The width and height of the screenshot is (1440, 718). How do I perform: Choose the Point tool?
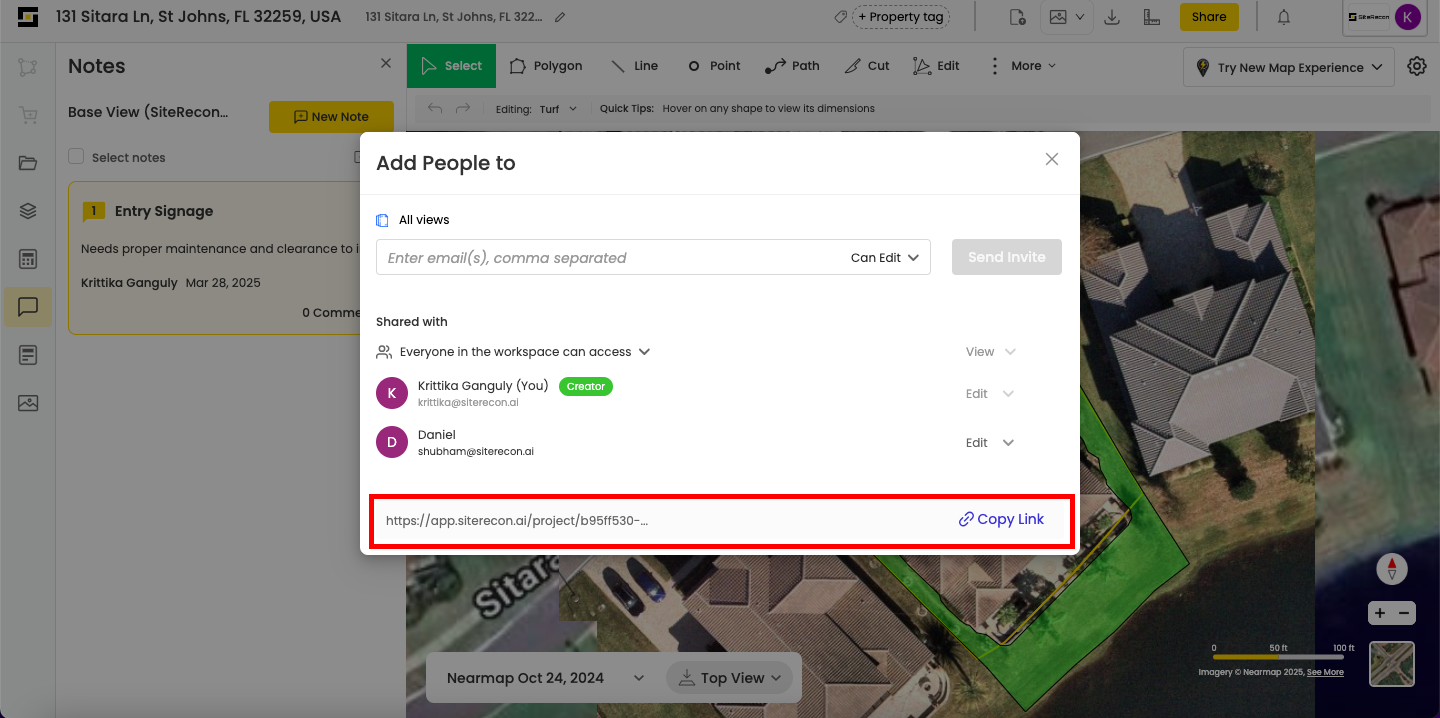point(714,66)
